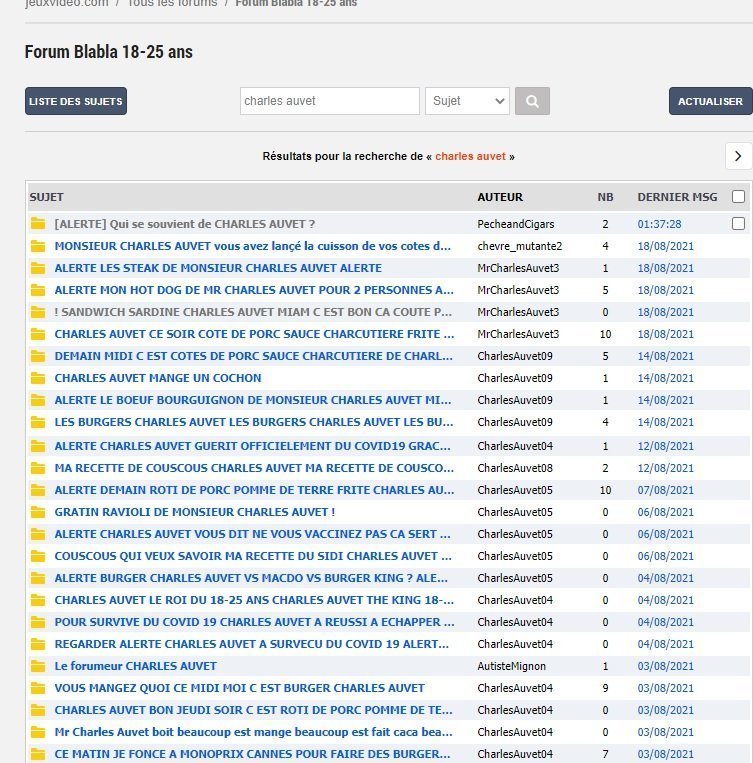The width and height of the screenshot is (753, 763).
Task: Click the Forum Blabla 18-25 ans breadcrumb
Action: point(296,3)
